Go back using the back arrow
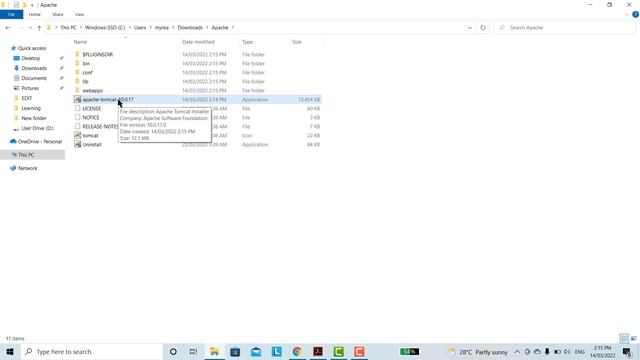 pos(8,28)
